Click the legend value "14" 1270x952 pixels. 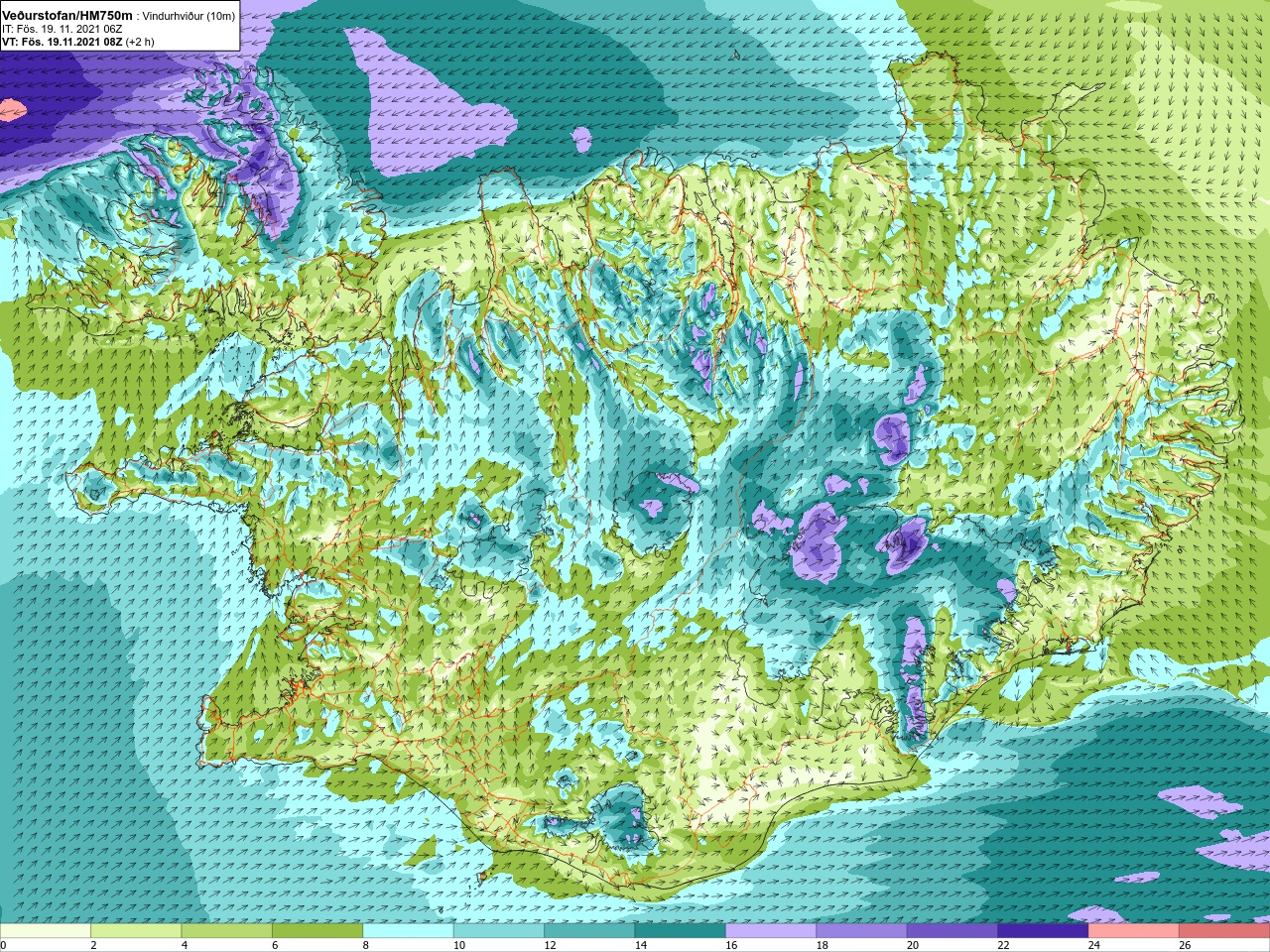[640, 945]
